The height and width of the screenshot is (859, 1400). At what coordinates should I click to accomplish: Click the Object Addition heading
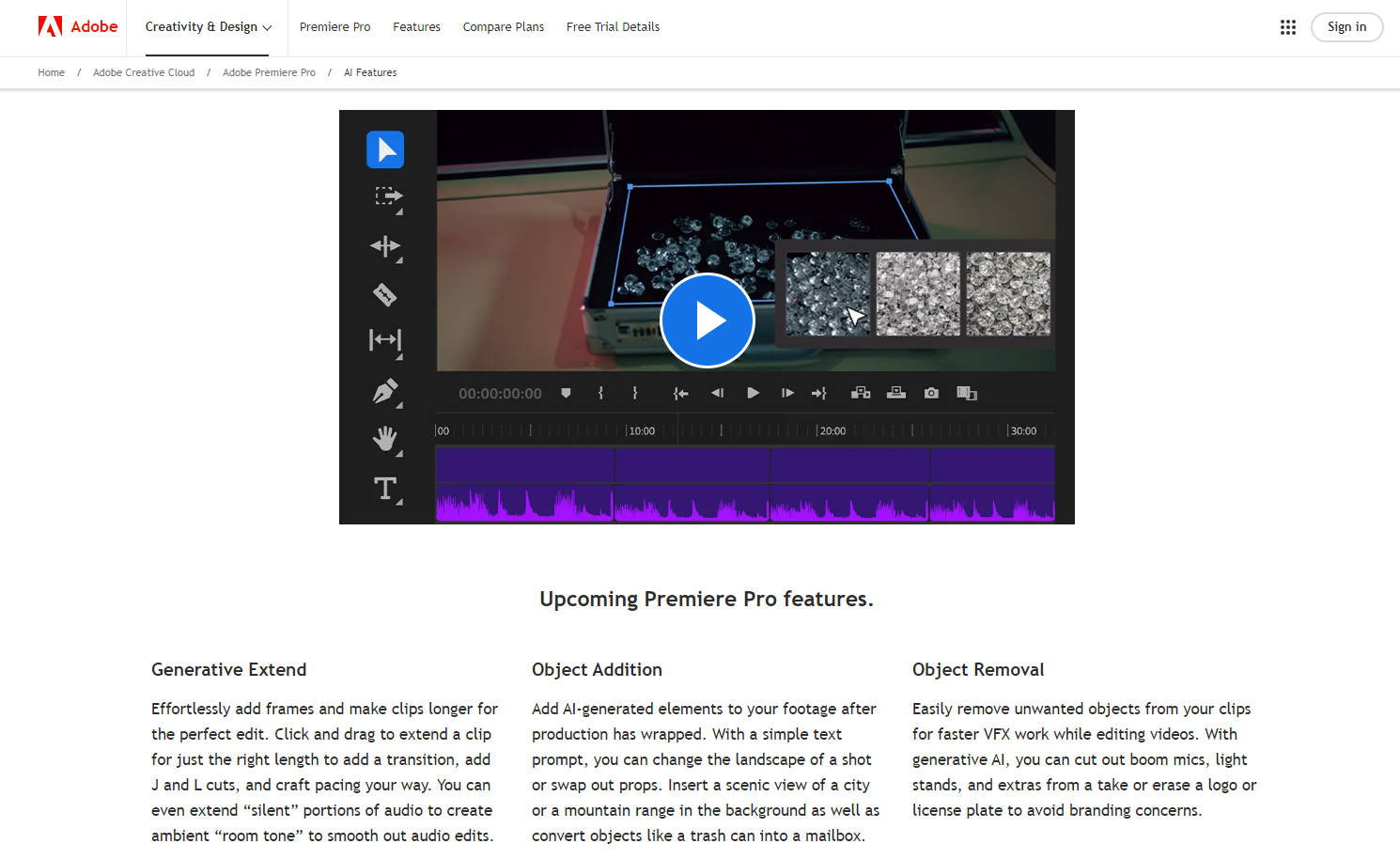coord(597,669)
